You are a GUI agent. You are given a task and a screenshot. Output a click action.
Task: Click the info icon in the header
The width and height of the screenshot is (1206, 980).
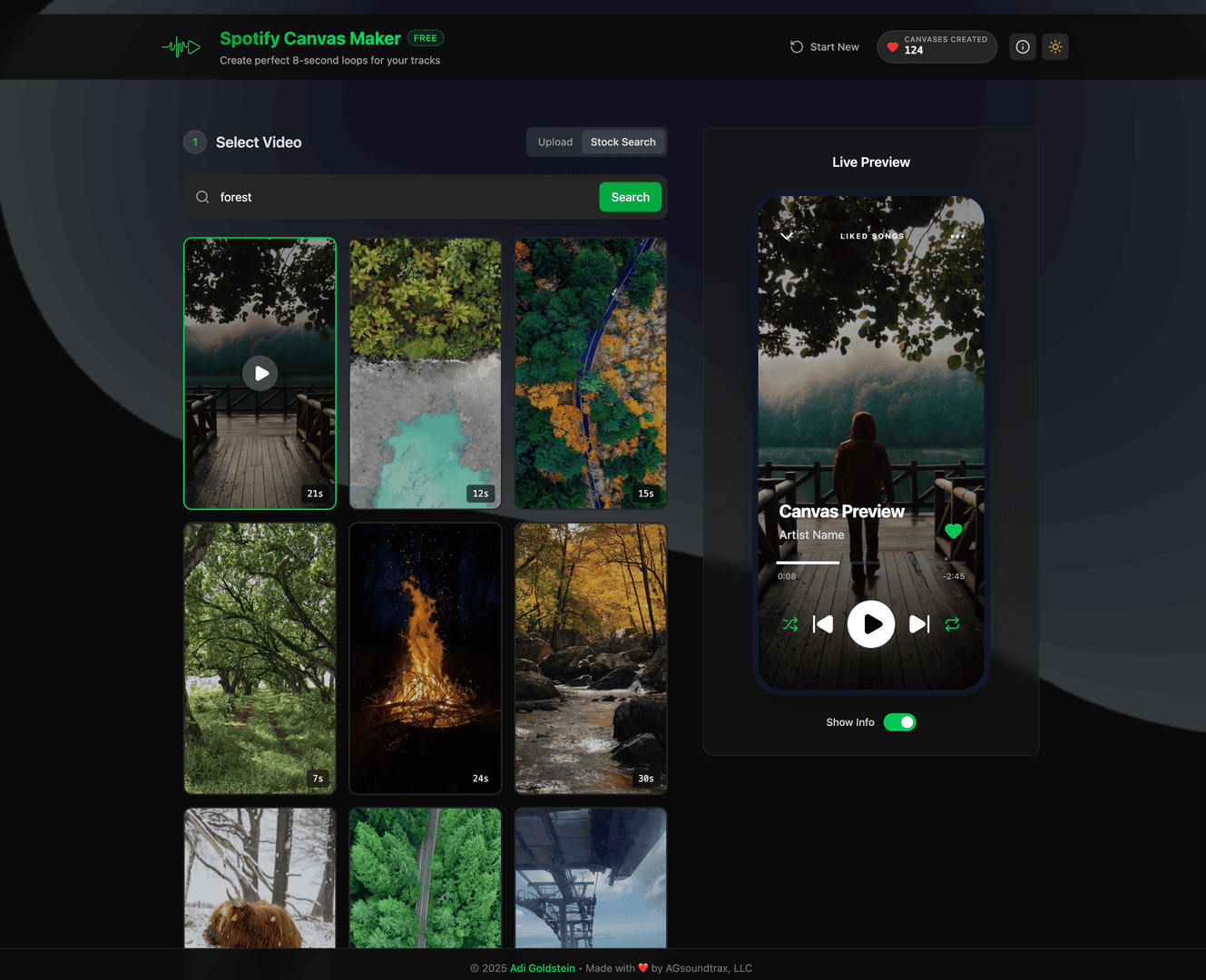coord(1023,47)
